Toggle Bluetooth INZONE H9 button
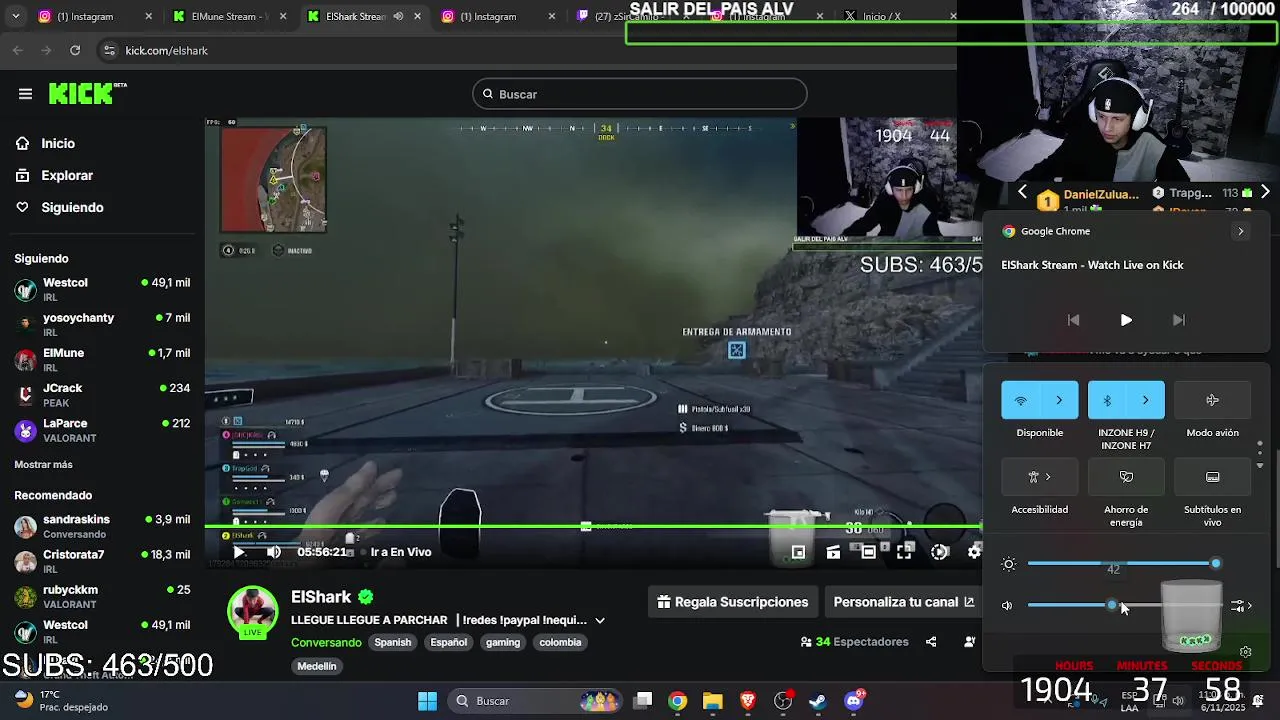Image resolution: width=1280 pixels, height=720 pixels. [x=1107, y=400]
